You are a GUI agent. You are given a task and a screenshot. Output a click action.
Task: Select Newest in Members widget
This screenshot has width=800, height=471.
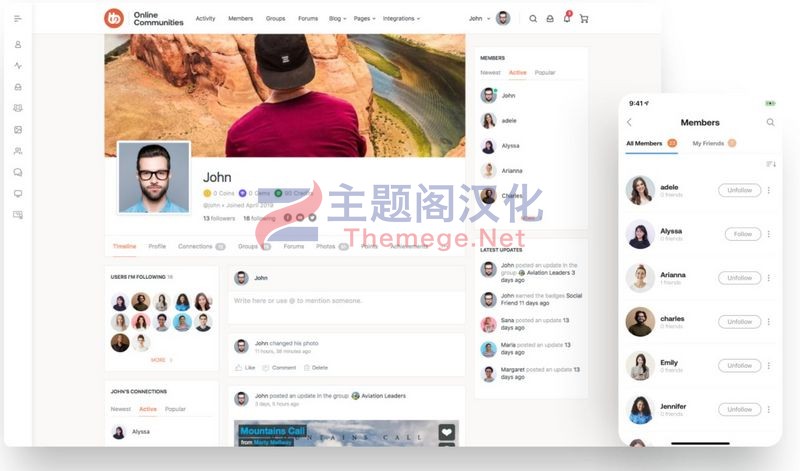pos(490,72)
